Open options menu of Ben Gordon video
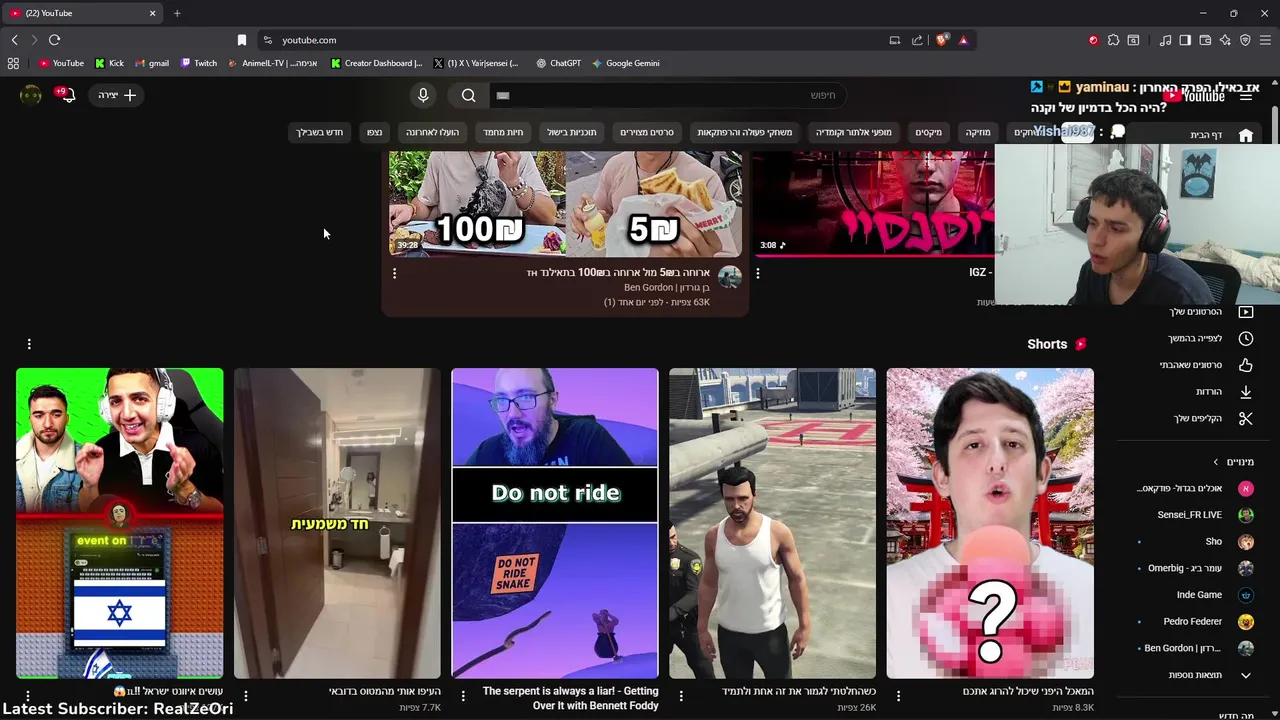 pyautogui.click(x=394, y=273)
